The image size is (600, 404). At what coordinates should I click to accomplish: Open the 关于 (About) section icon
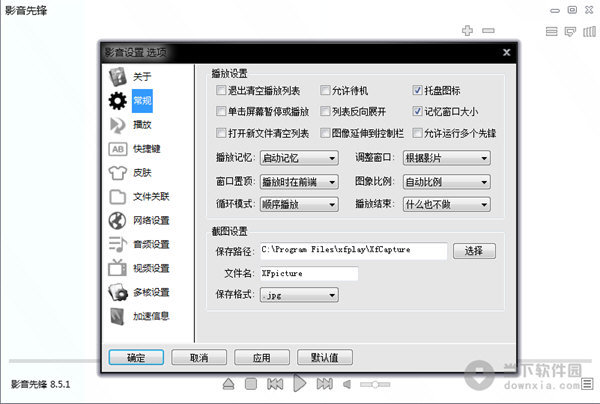117,77
